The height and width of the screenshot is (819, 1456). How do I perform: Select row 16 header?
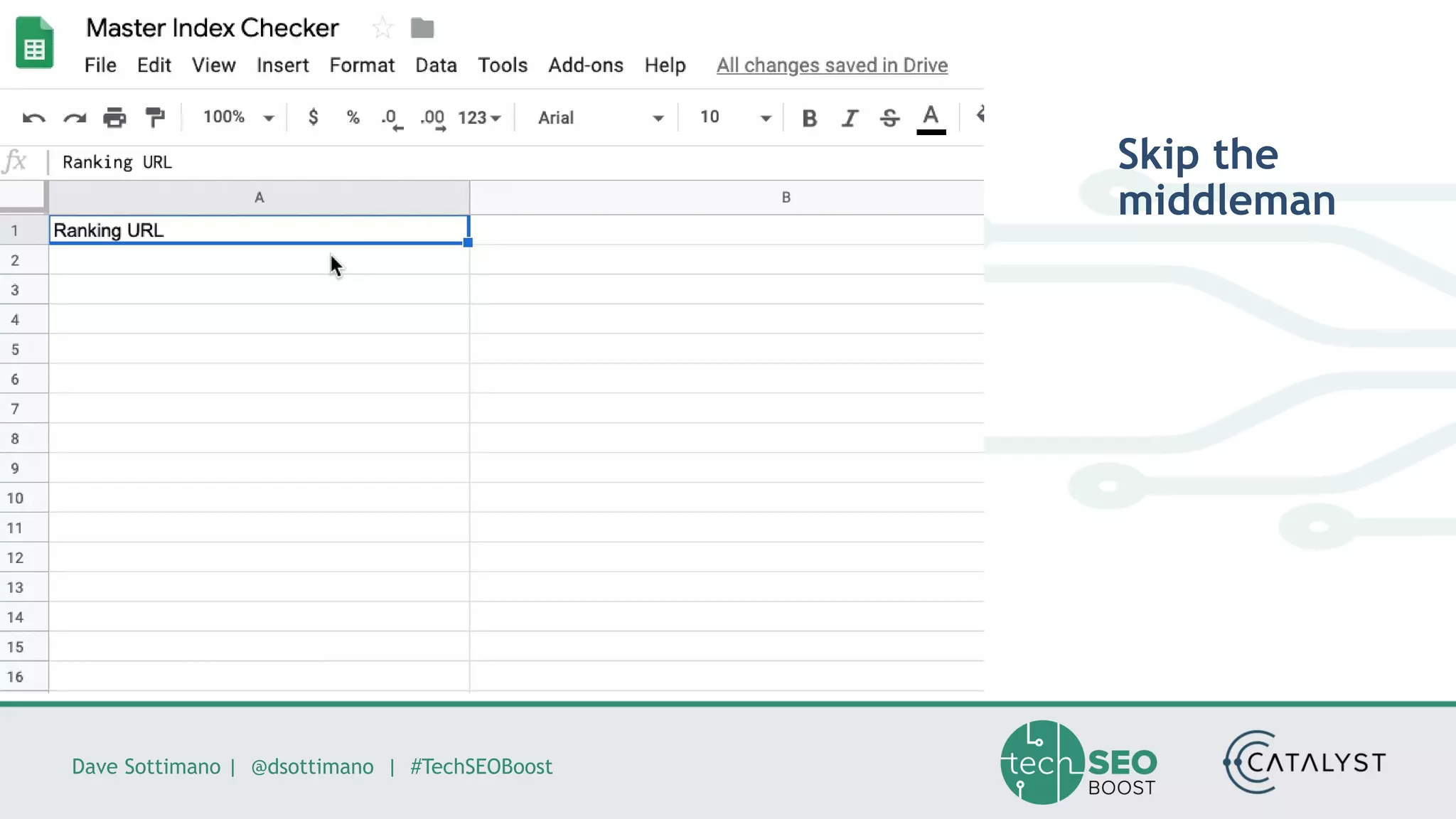tap(23, 677)
